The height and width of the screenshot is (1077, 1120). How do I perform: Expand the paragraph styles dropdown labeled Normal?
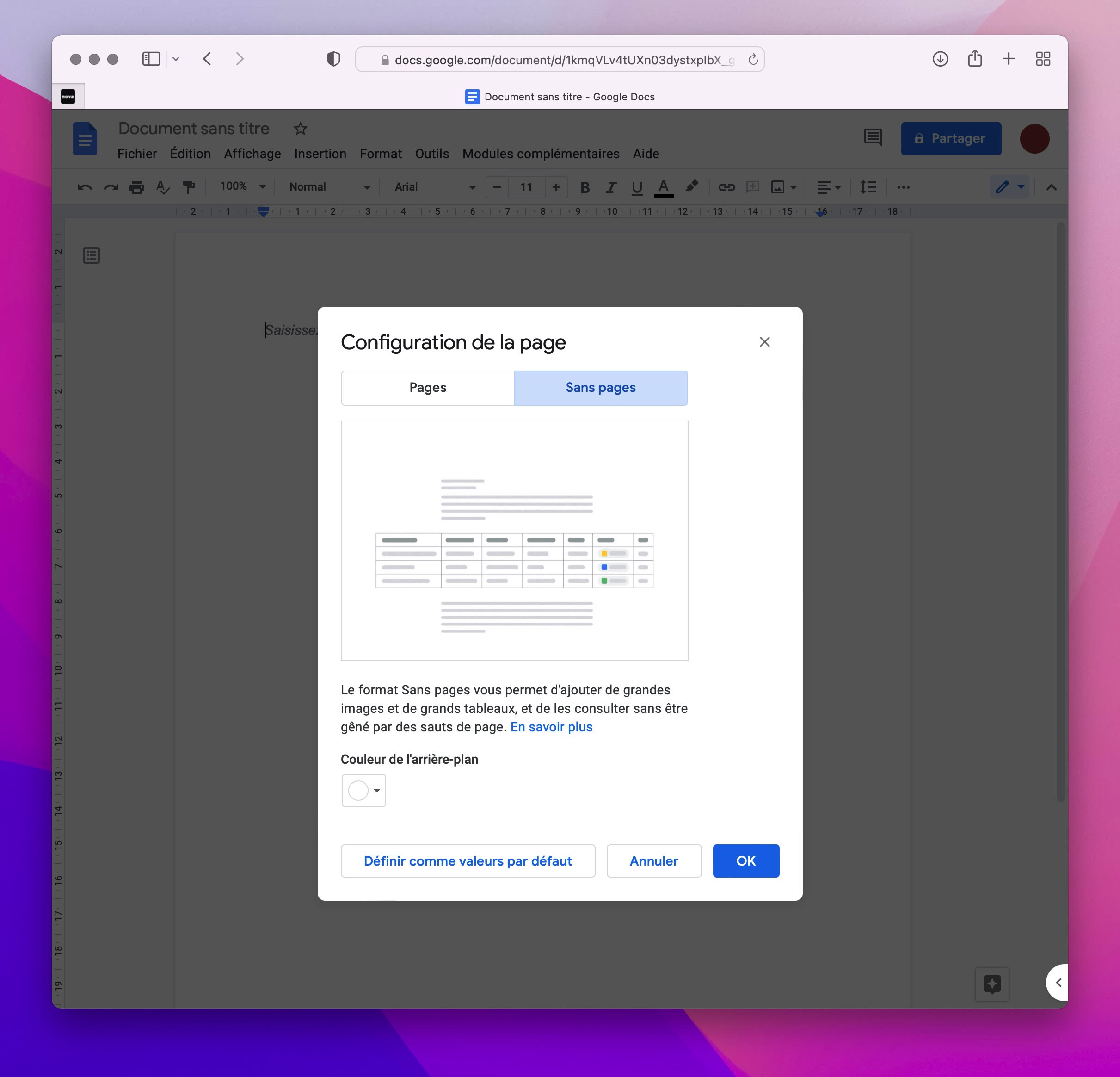329,187
